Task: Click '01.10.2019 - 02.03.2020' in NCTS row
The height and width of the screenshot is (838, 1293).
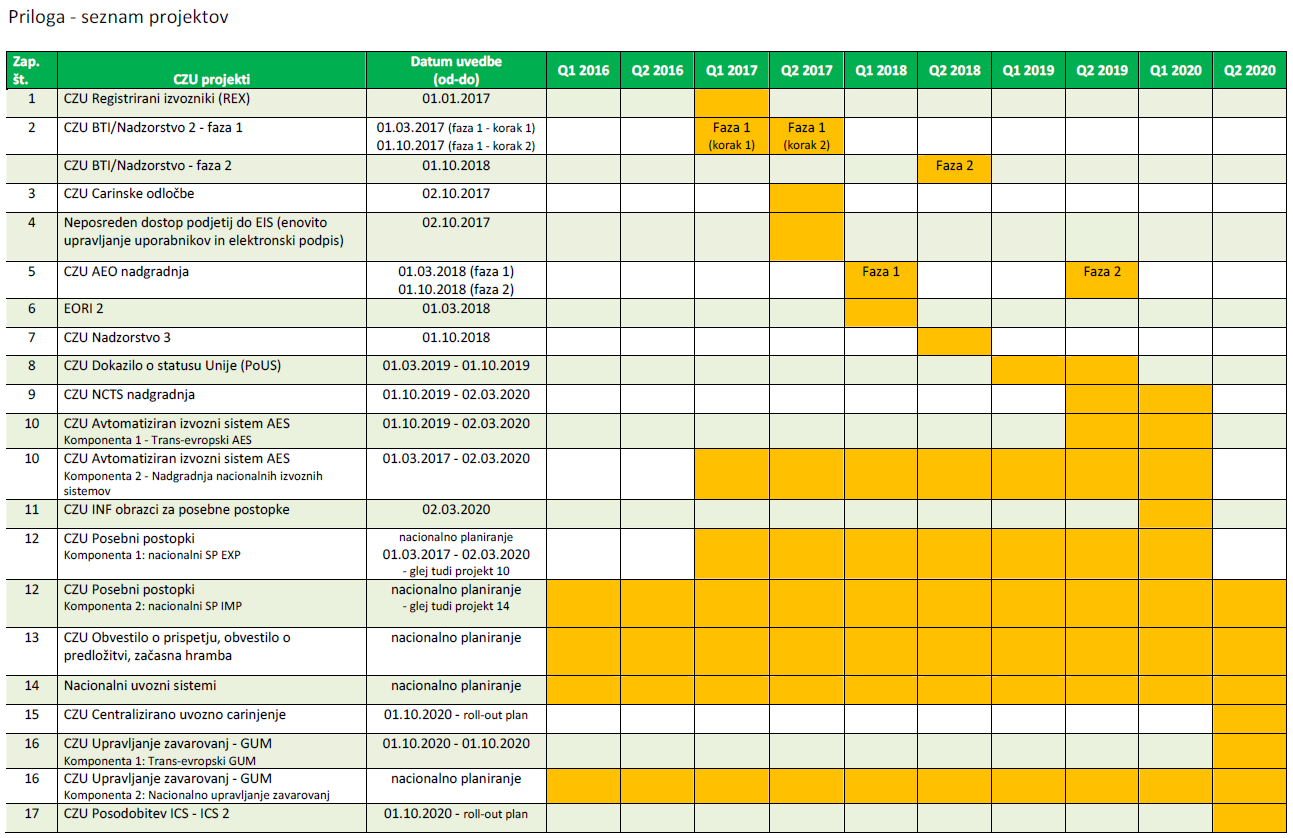Action: coord(456,394)
